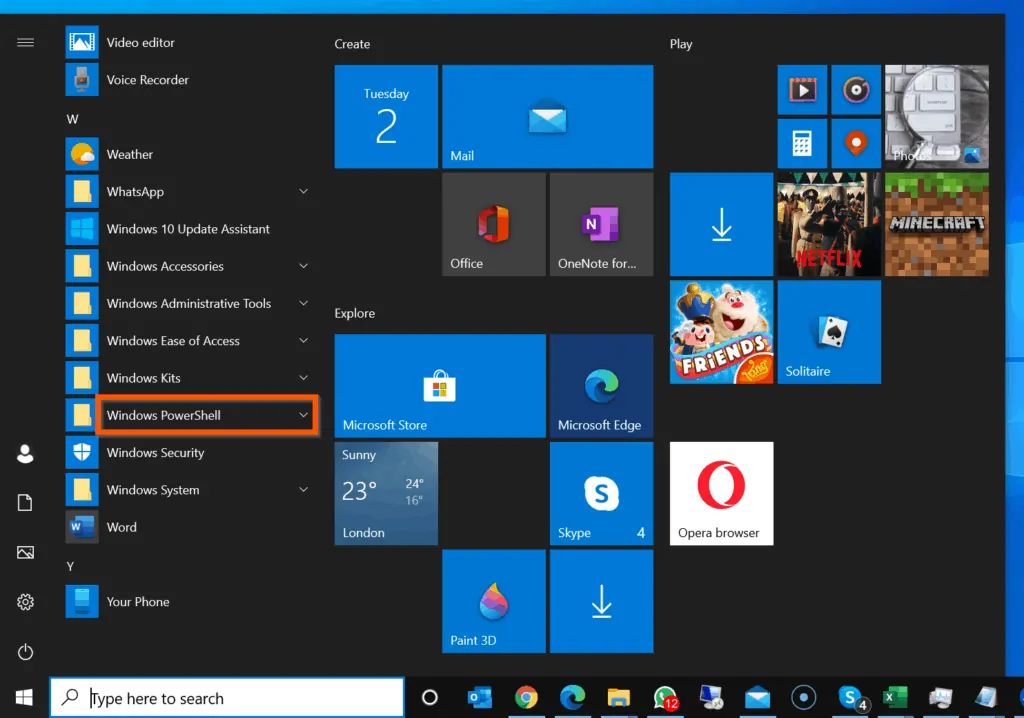The image size is (1024, 718).
Task: Click the Explore group header
Action: pos(355,313)
